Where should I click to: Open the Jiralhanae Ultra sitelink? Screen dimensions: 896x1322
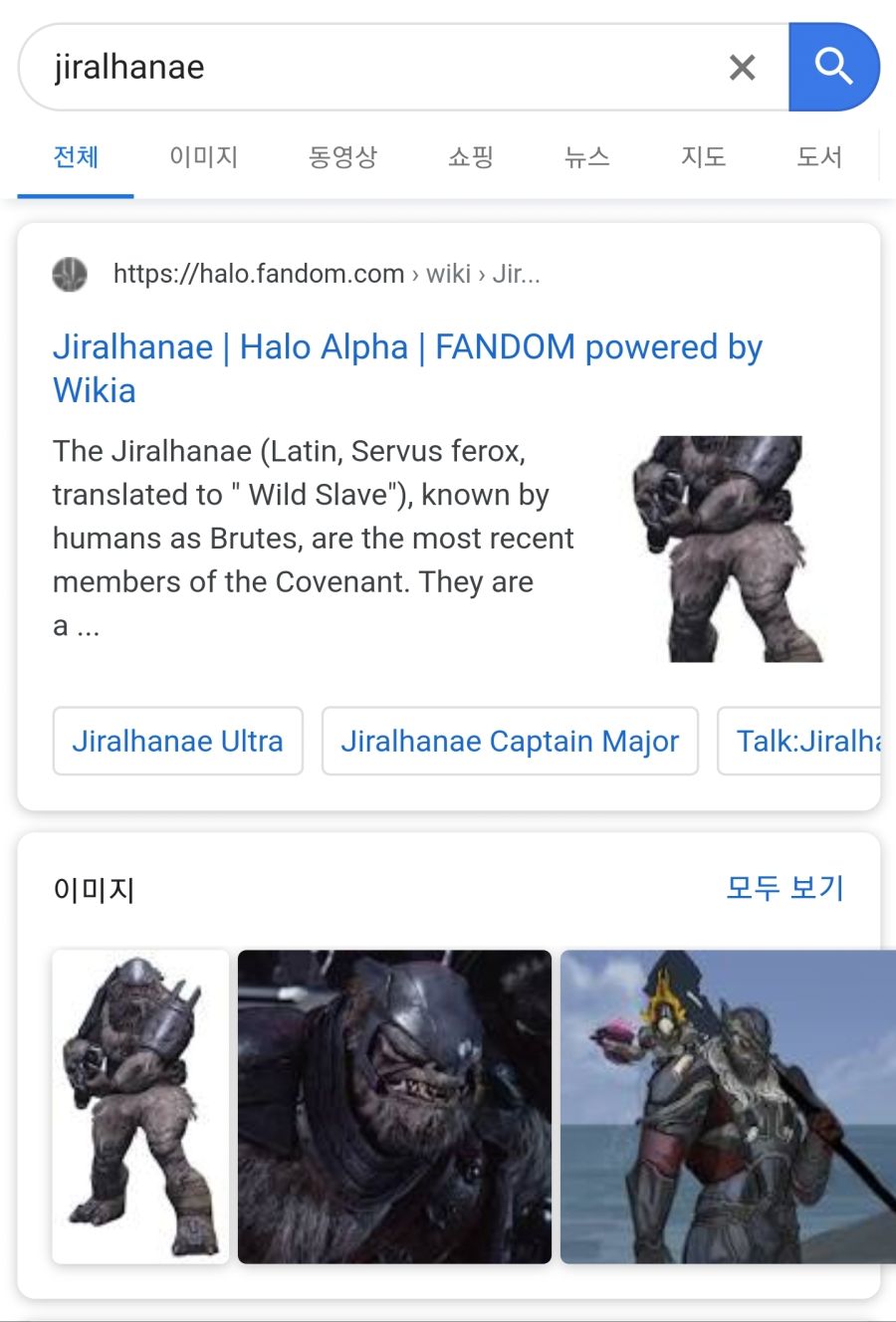(x=177, y=741)
